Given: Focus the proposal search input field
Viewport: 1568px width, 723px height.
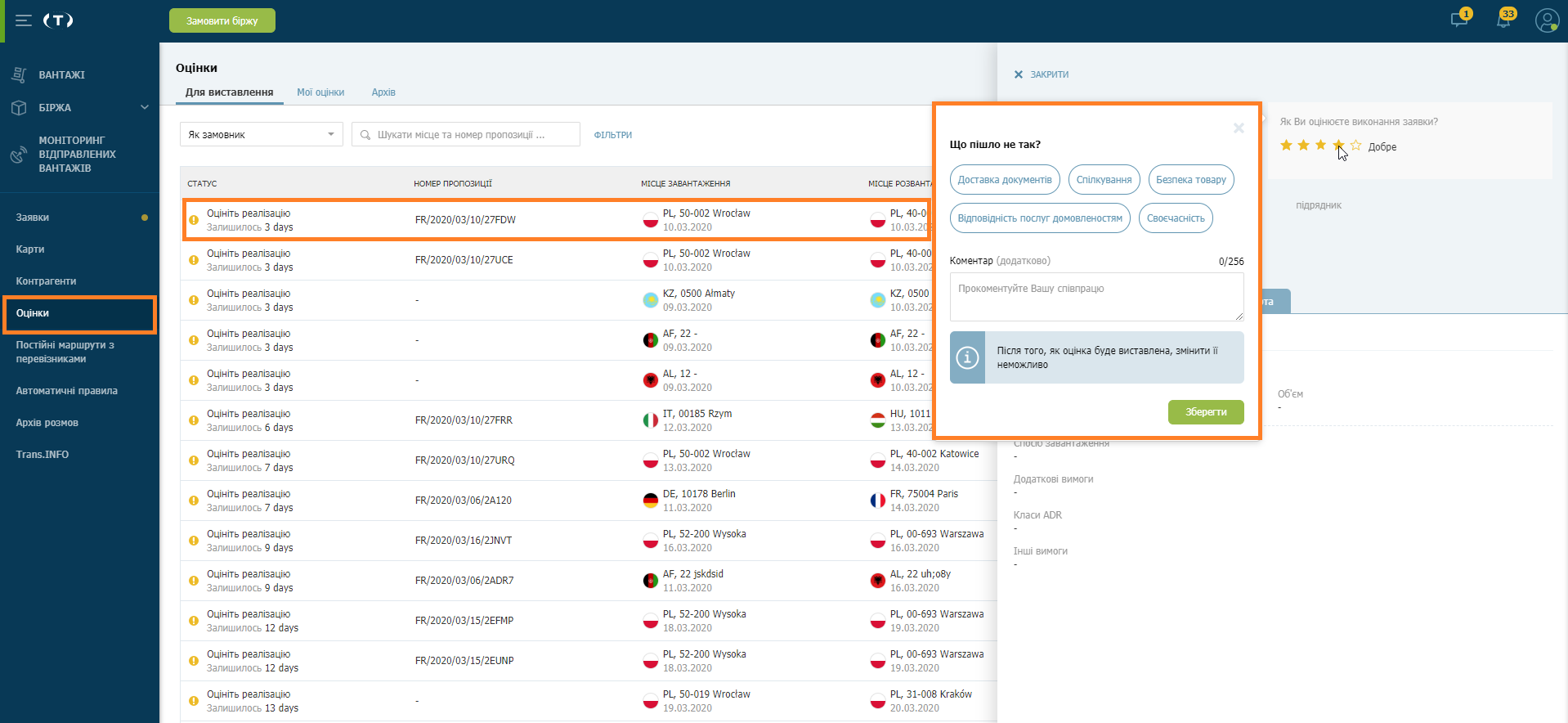Looking at the screenshot, I should 466,135.
